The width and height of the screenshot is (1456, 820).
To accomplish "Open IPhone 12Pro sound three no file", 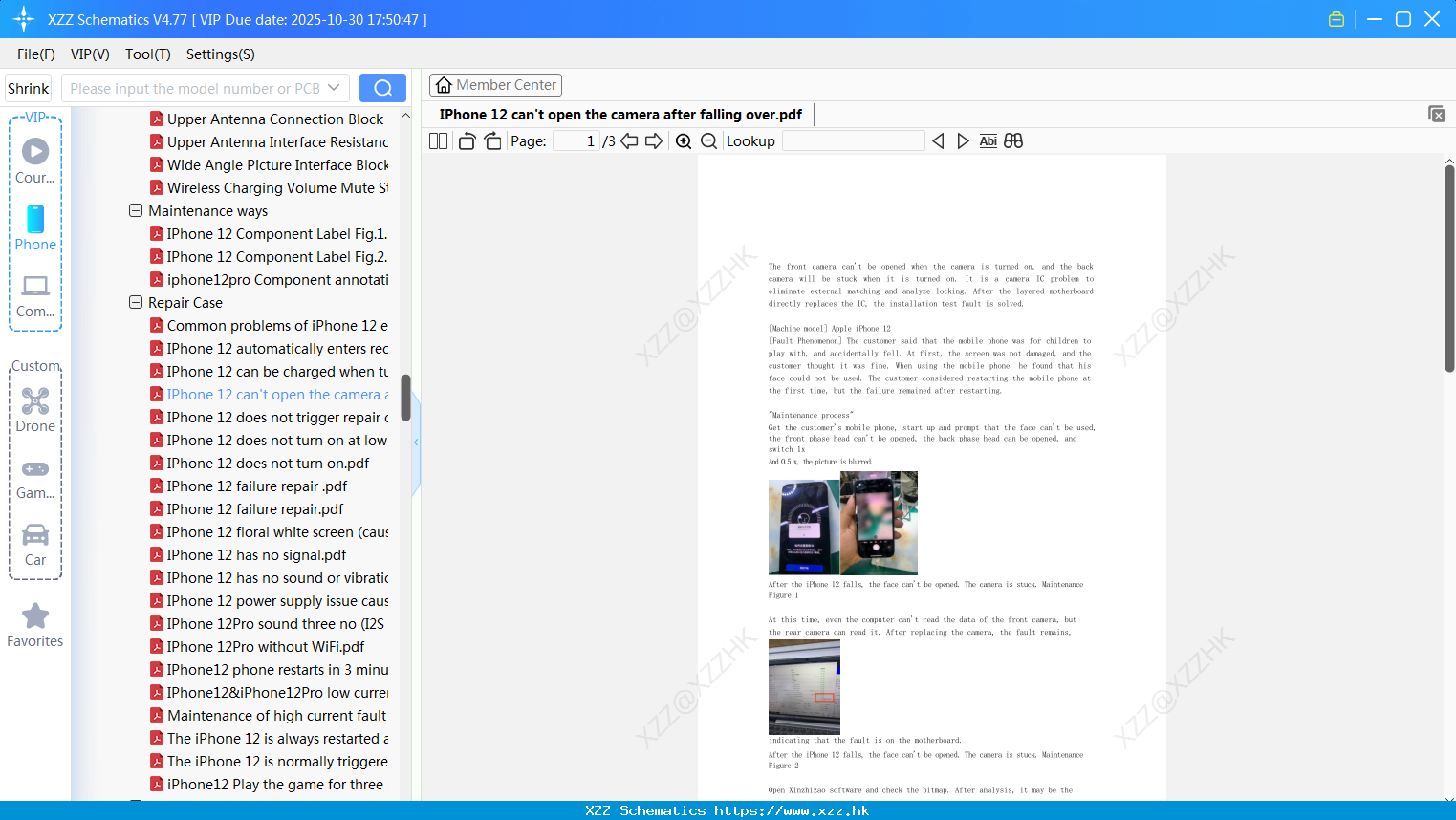I will [x=268, y=623].
